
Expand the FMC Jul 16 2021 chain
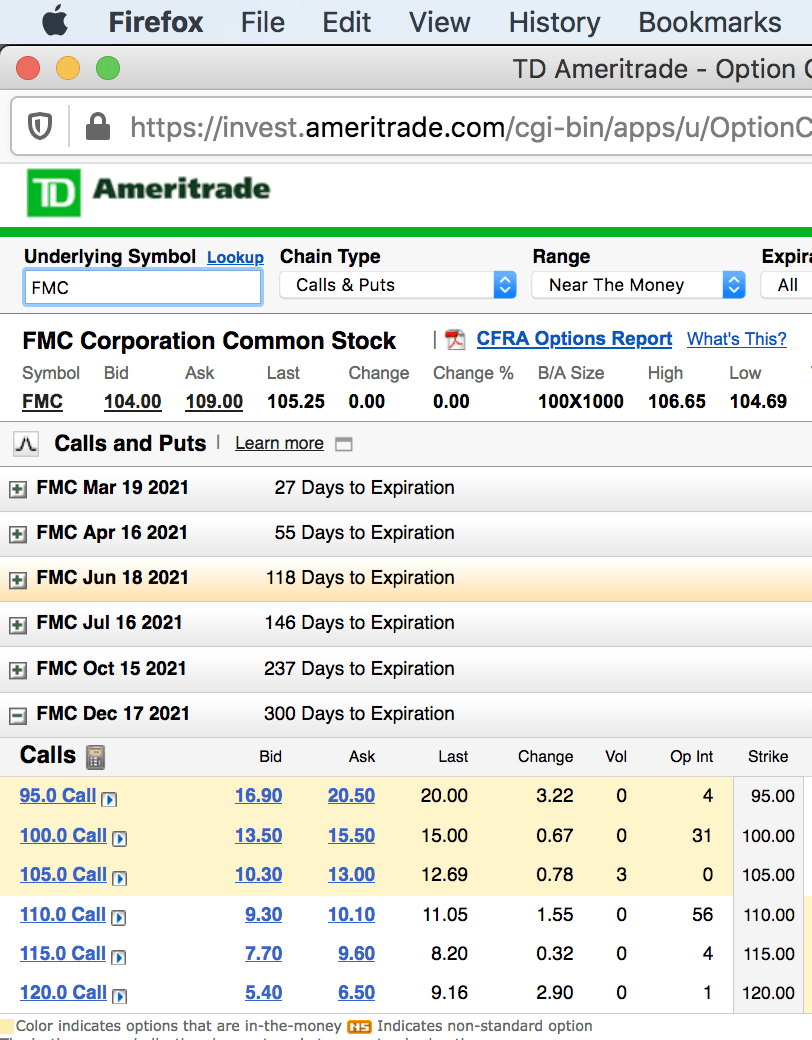[18, 625]
